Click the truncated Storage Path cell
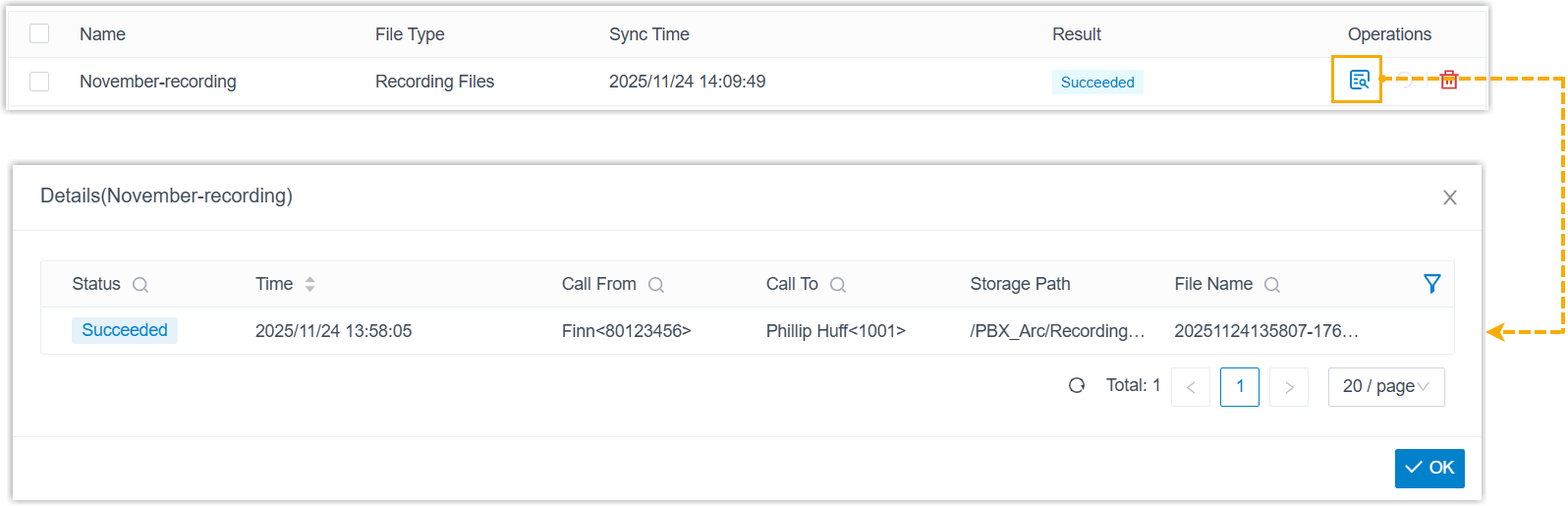The image size is (1568, 506). [1057, 331]
